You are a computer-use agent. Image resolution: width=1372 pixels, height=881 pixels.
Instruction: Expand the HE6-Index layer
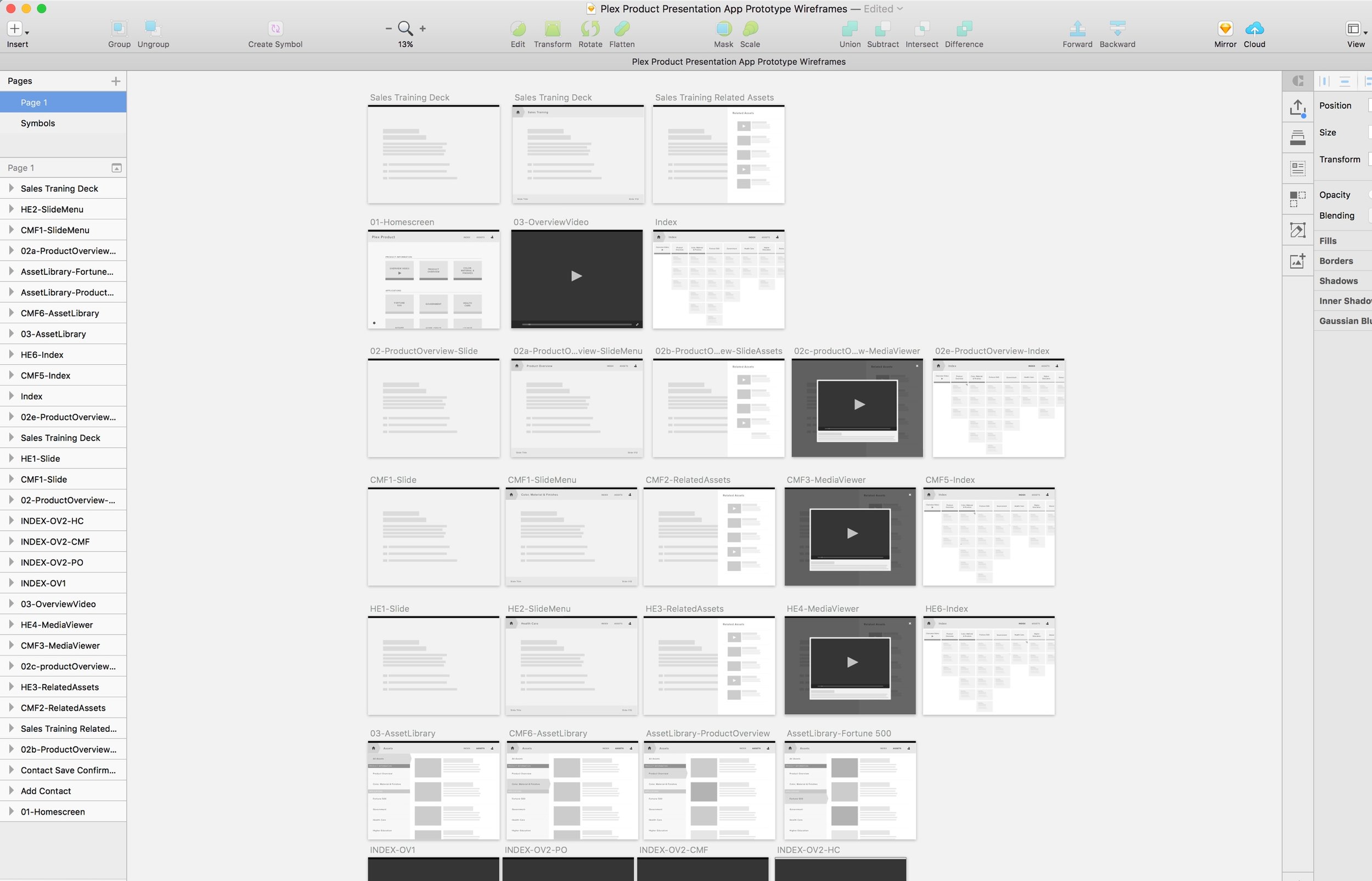(11, 354)
